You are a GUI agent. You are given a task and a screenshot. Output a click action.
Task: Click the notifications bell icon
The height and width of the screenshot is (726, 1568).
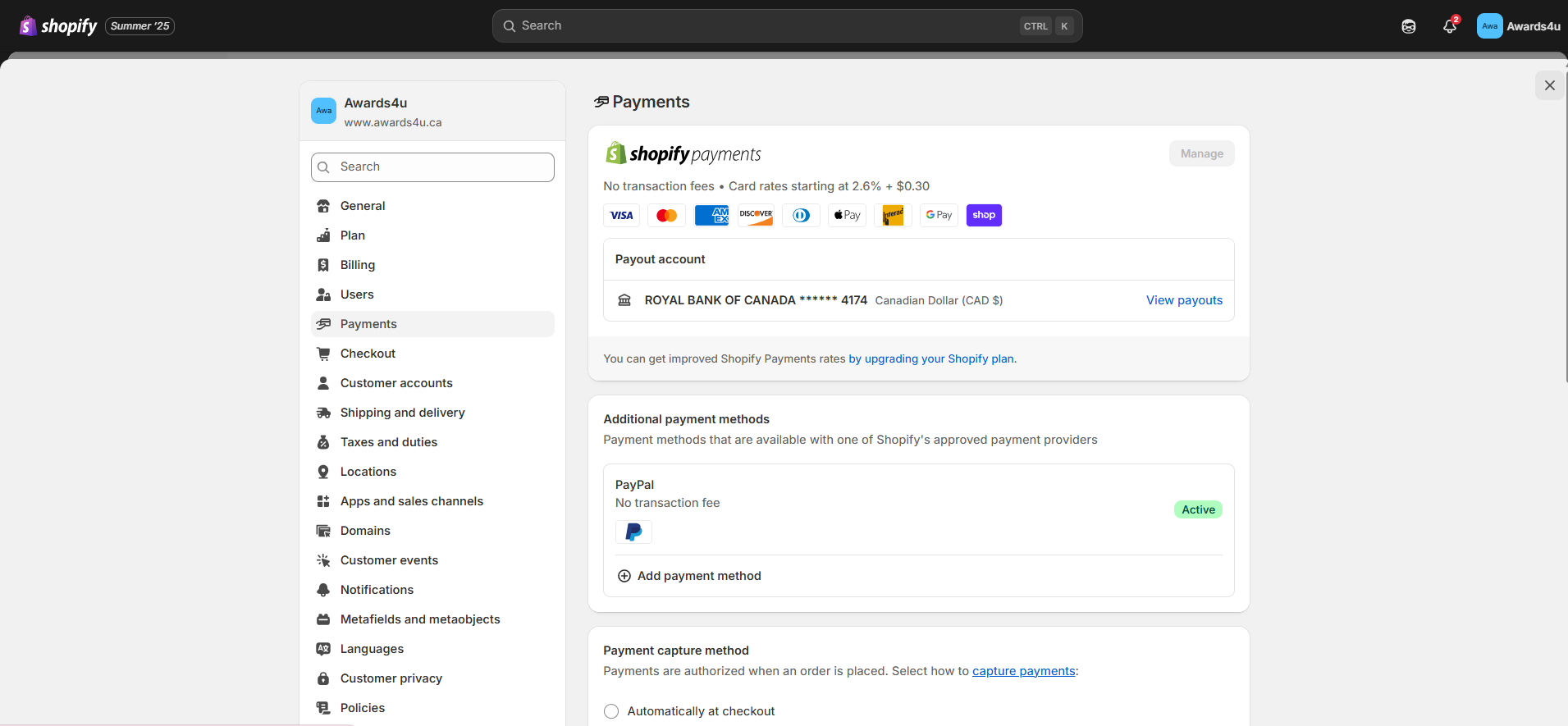[1449, 26]
